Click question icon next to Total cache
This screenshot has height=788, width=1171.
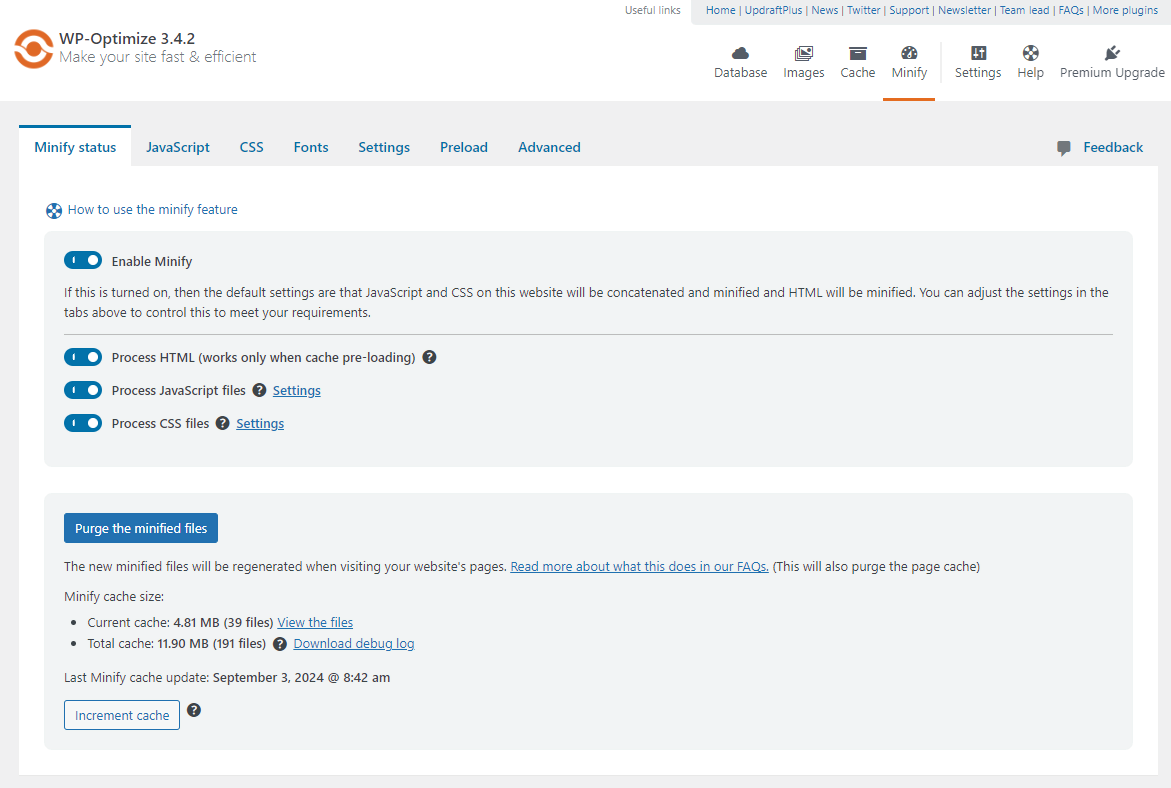(280, 644)
